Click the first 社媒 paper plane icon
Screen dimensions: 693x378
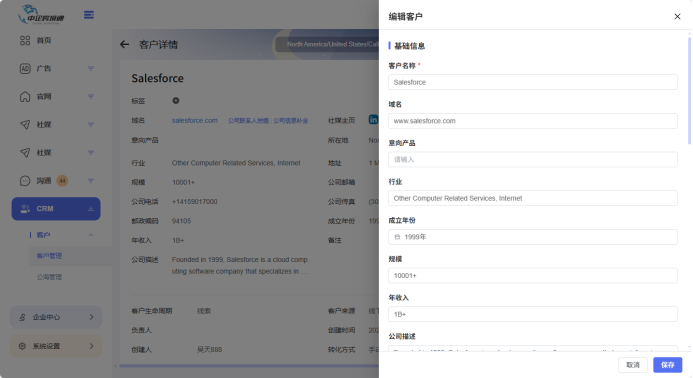click(x=25, y=125)
